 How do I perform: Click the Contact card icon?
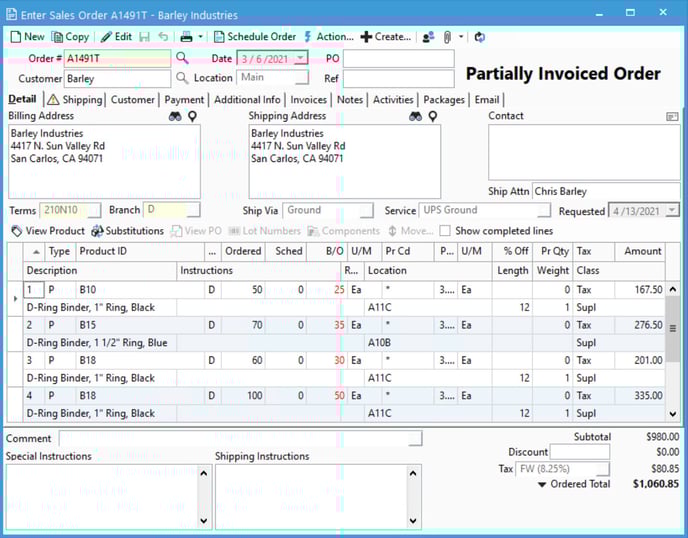[672, 116]
